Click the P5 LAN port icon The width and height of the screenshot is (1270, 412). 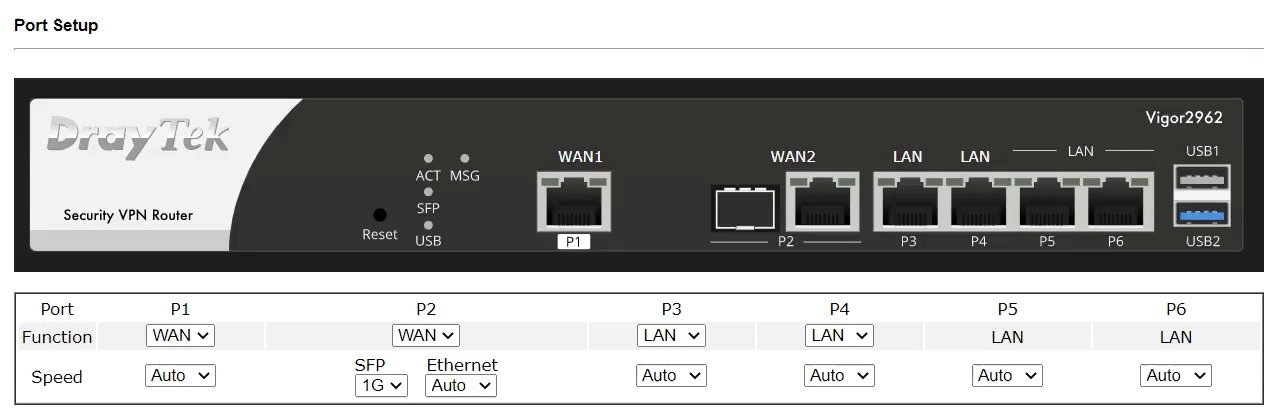(1048, 201)
